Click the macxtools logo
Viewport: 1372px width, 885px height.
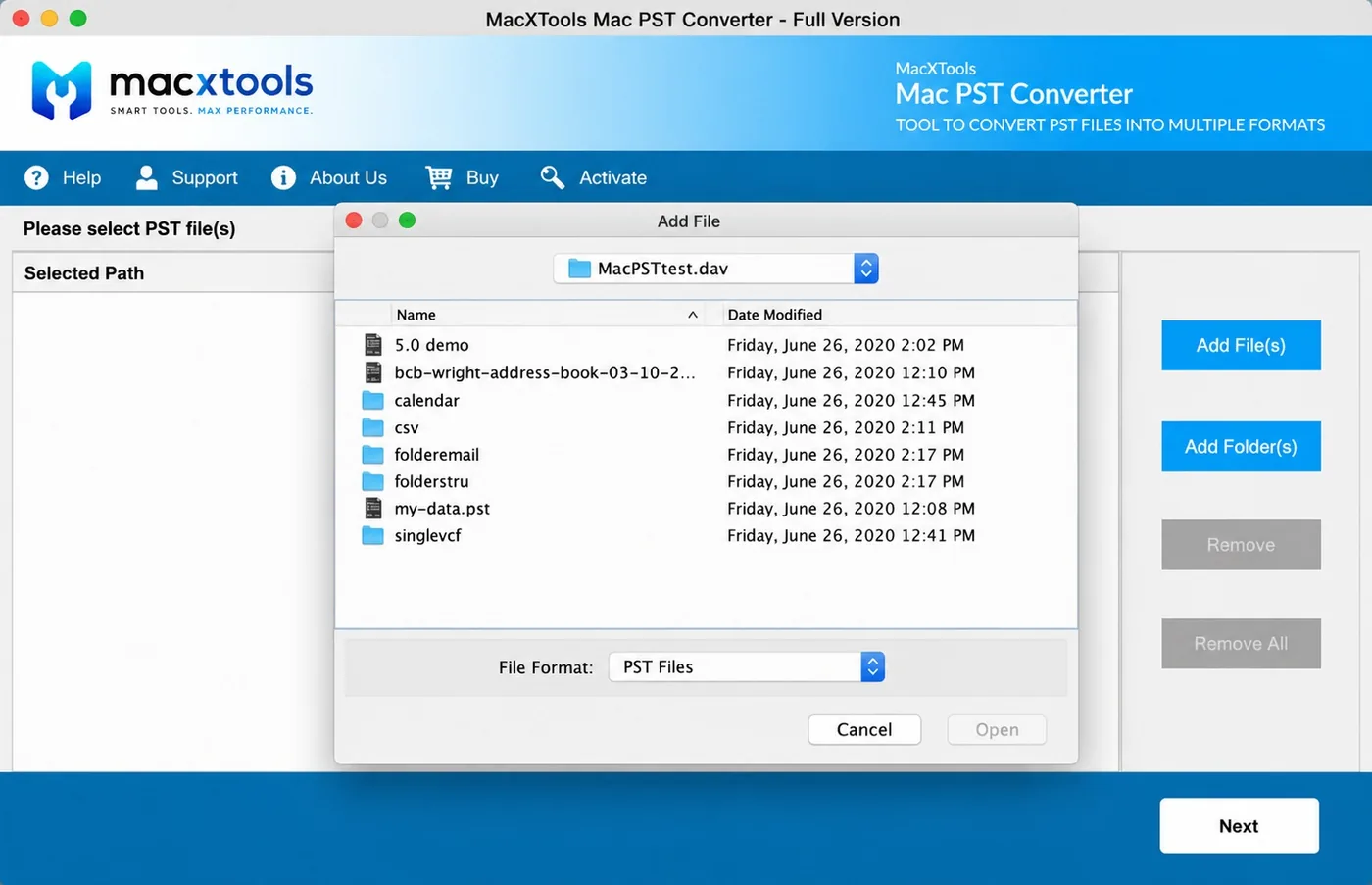coord(172,89)
